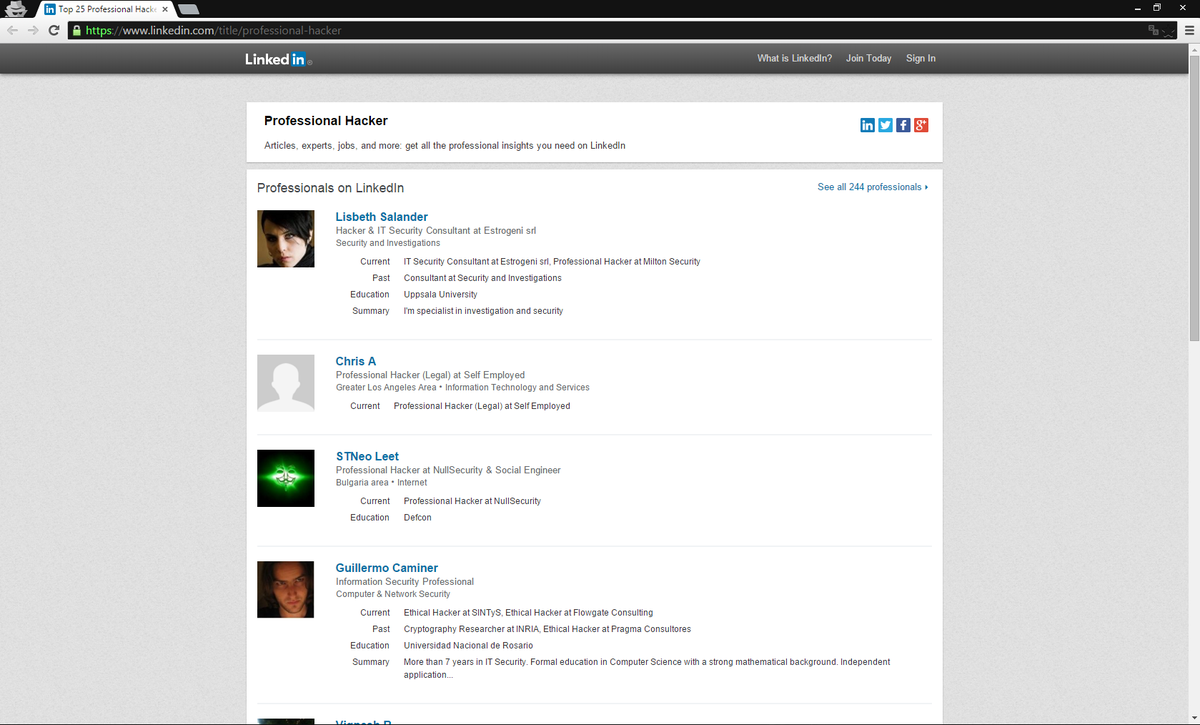Open Chris A profile name link

356,361
